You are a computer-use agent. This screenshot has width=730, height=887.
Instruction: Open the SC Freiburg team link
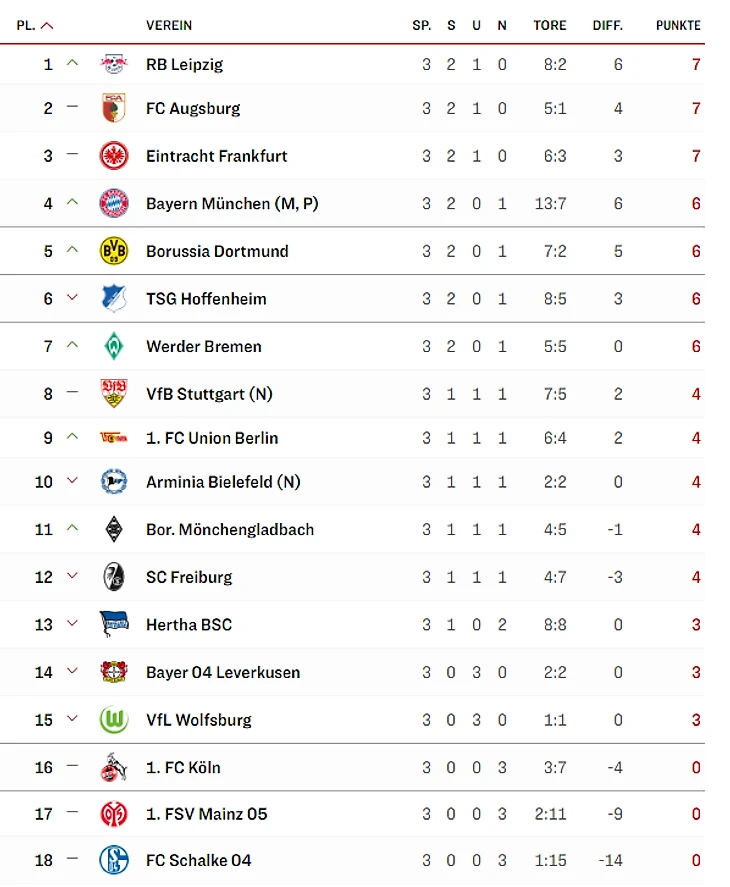coord(189,577)
